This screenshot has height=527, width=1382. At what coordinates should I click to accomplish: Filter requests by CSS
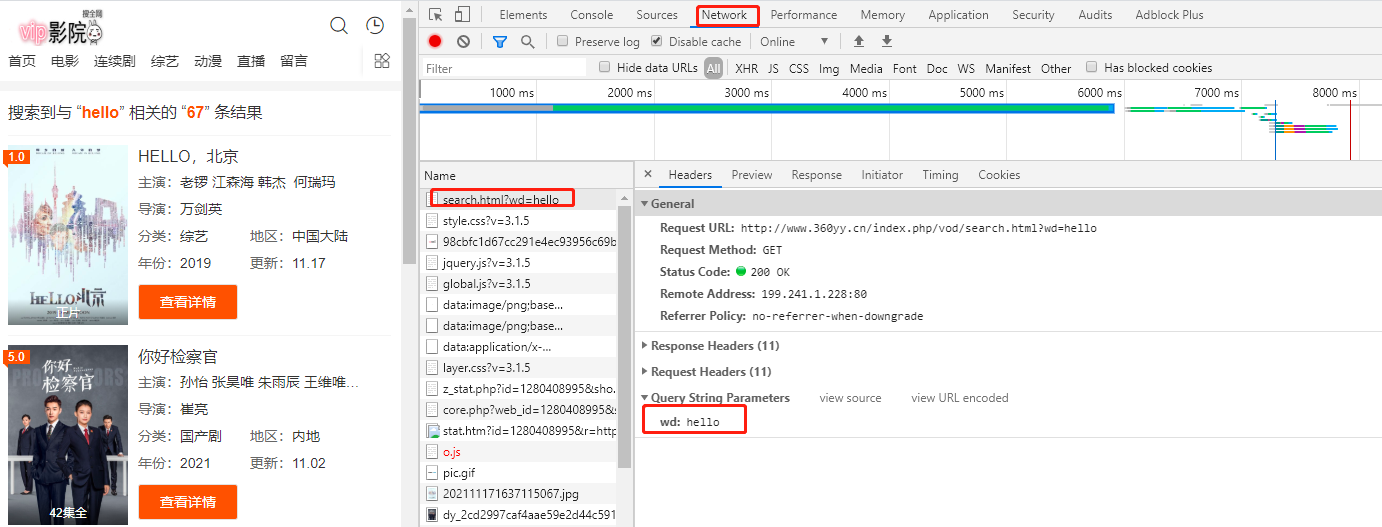tap(799, 68)
